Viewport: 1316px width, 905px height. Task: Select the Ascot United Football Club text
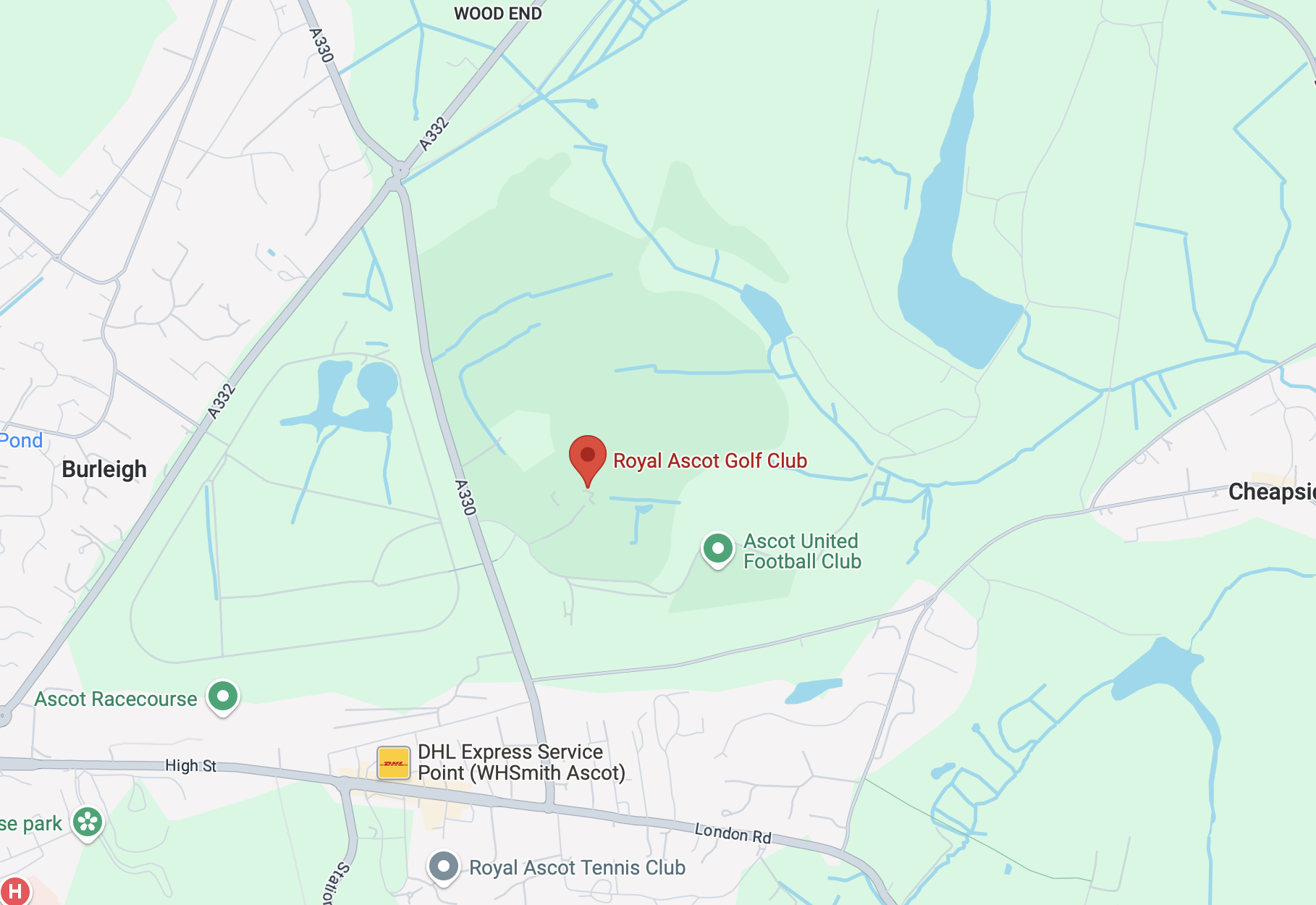click(802, 551)
